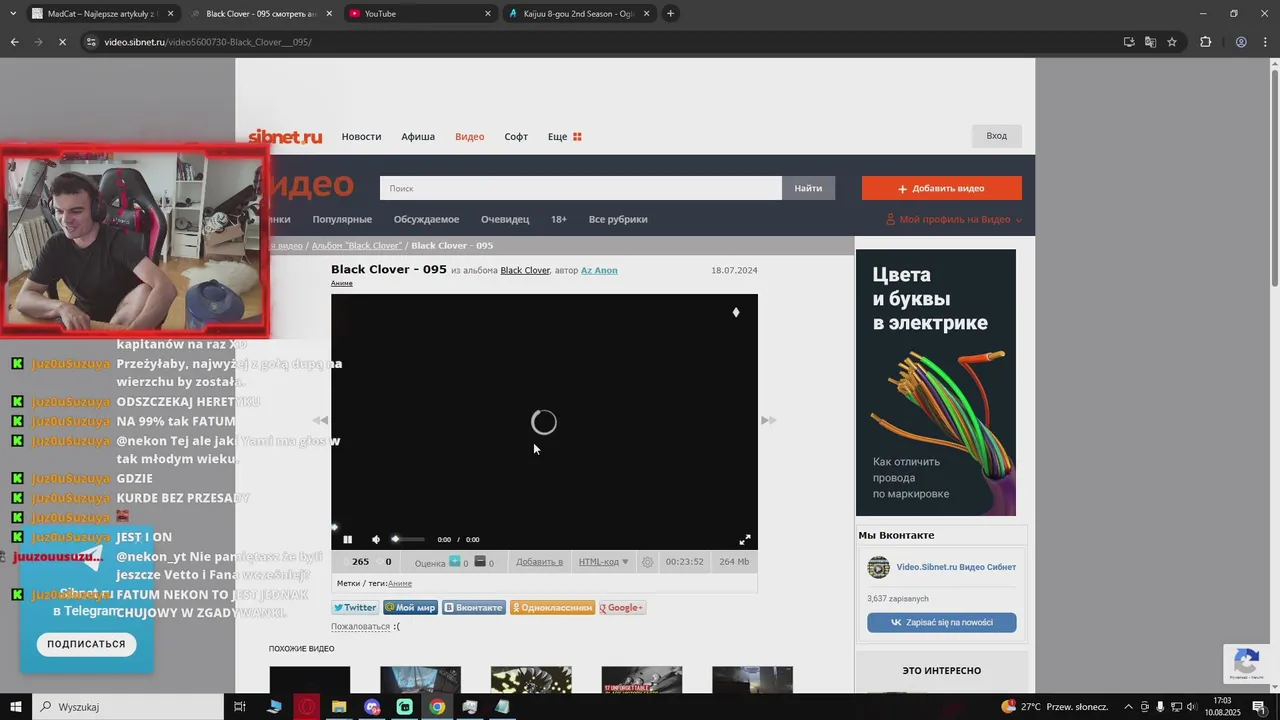Focus the Поиск search field
The width and height of the screenshot is (1280, 720).
[580, 188]
